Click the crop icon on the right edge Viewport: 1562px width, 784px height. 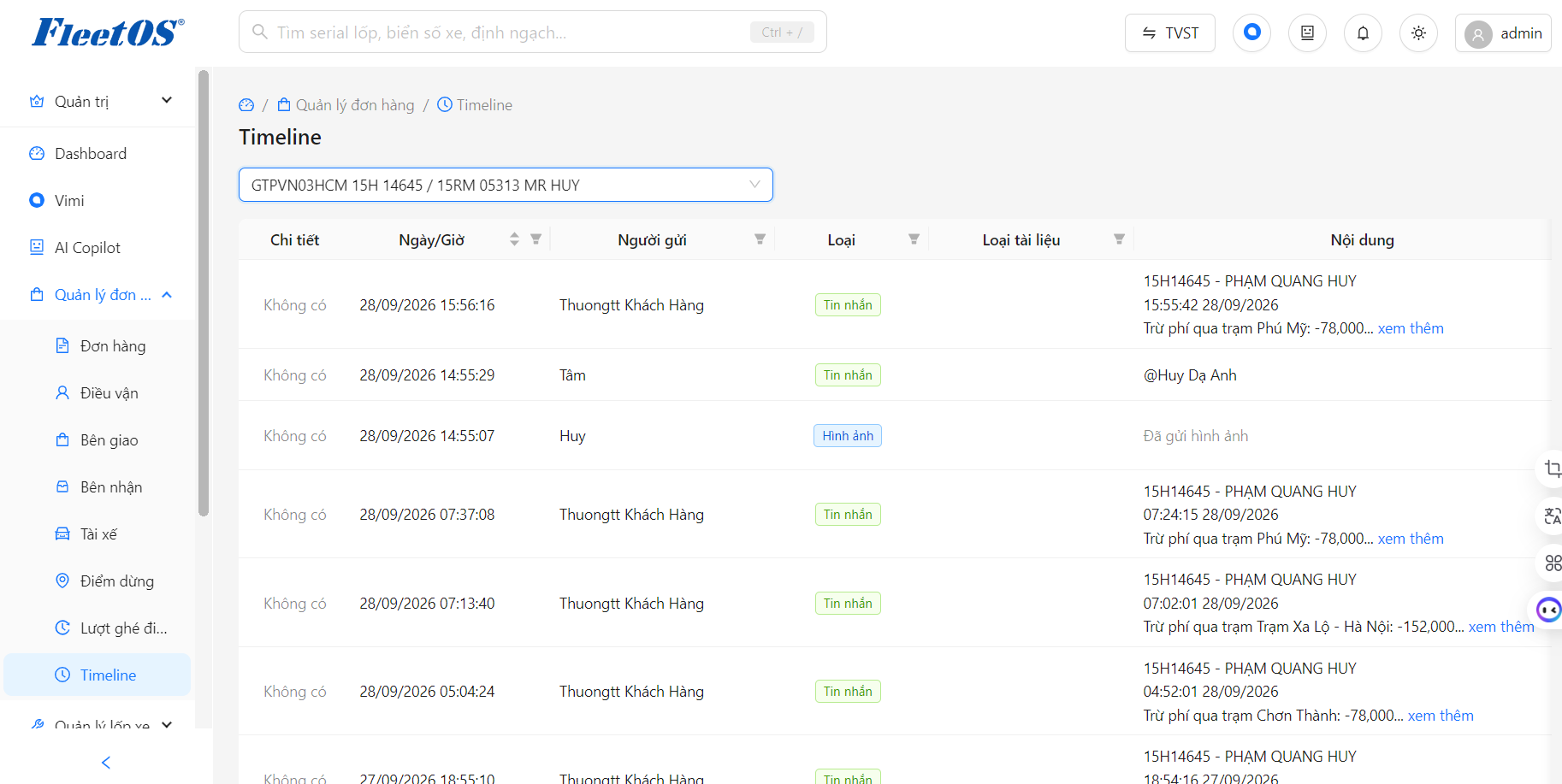pyautogui.click(x=1552, y=469)
